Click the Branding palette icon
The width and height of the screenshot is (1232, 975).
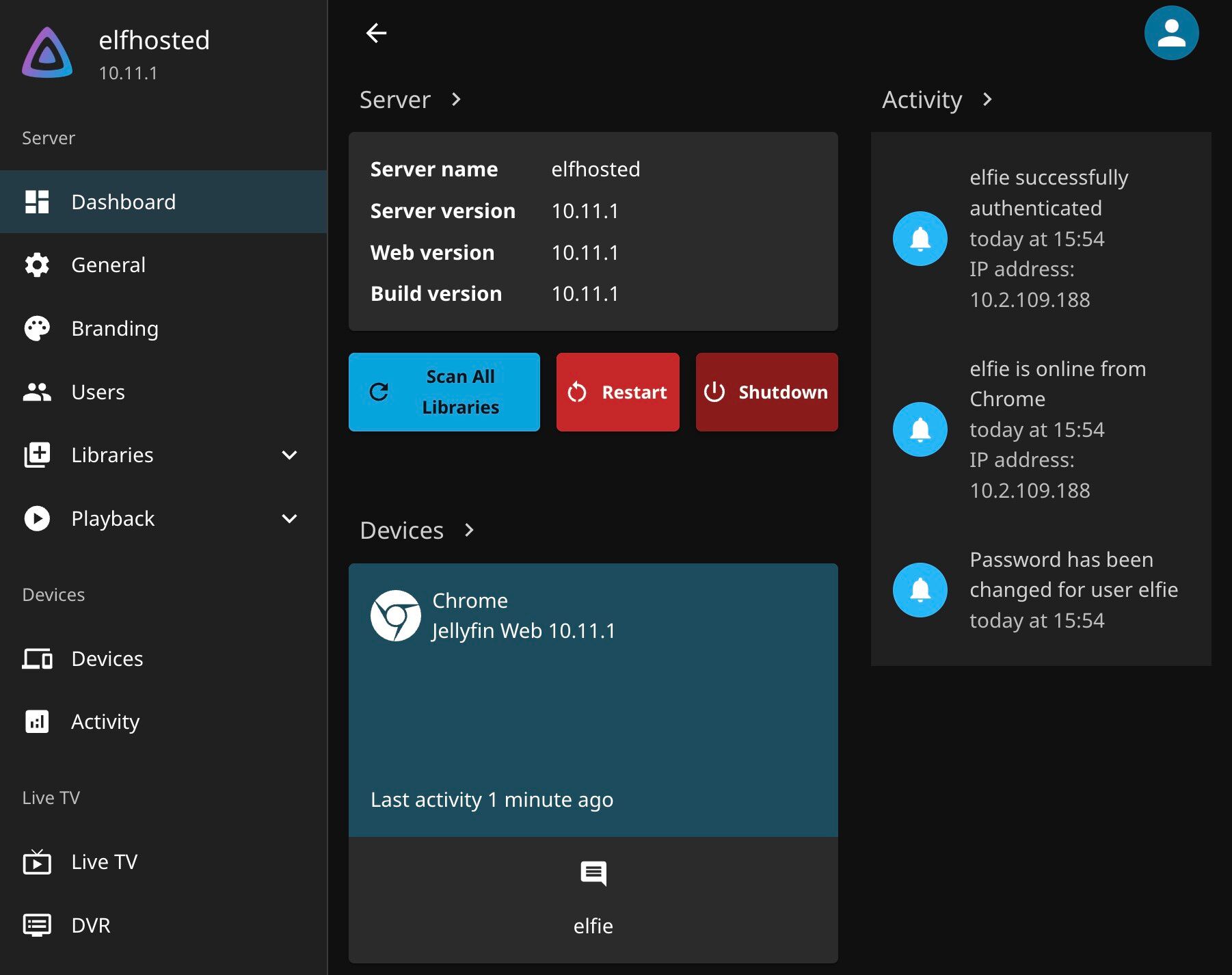37,328
